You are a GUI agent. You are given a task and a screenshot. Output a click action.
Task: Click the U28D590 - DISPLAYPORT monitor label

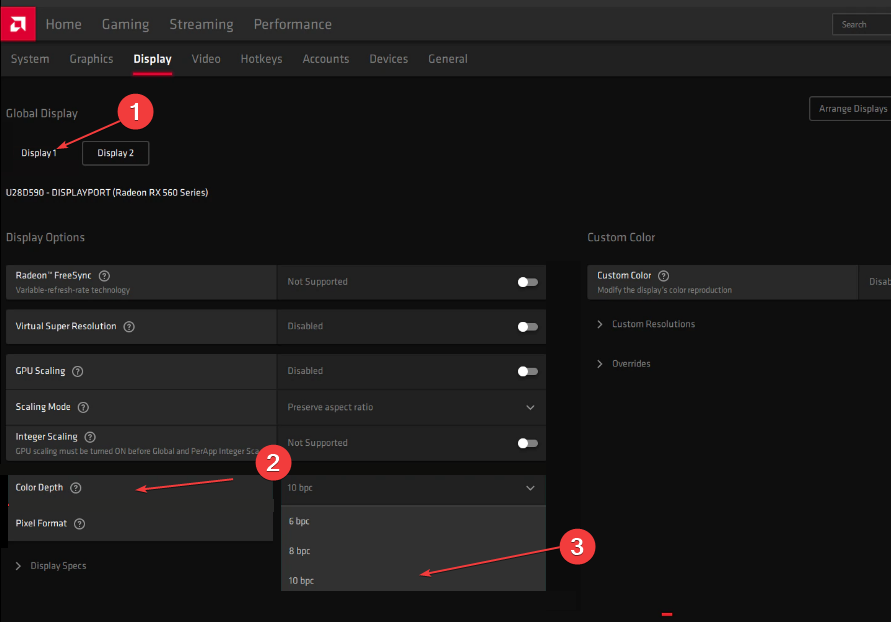coord(107,193)
